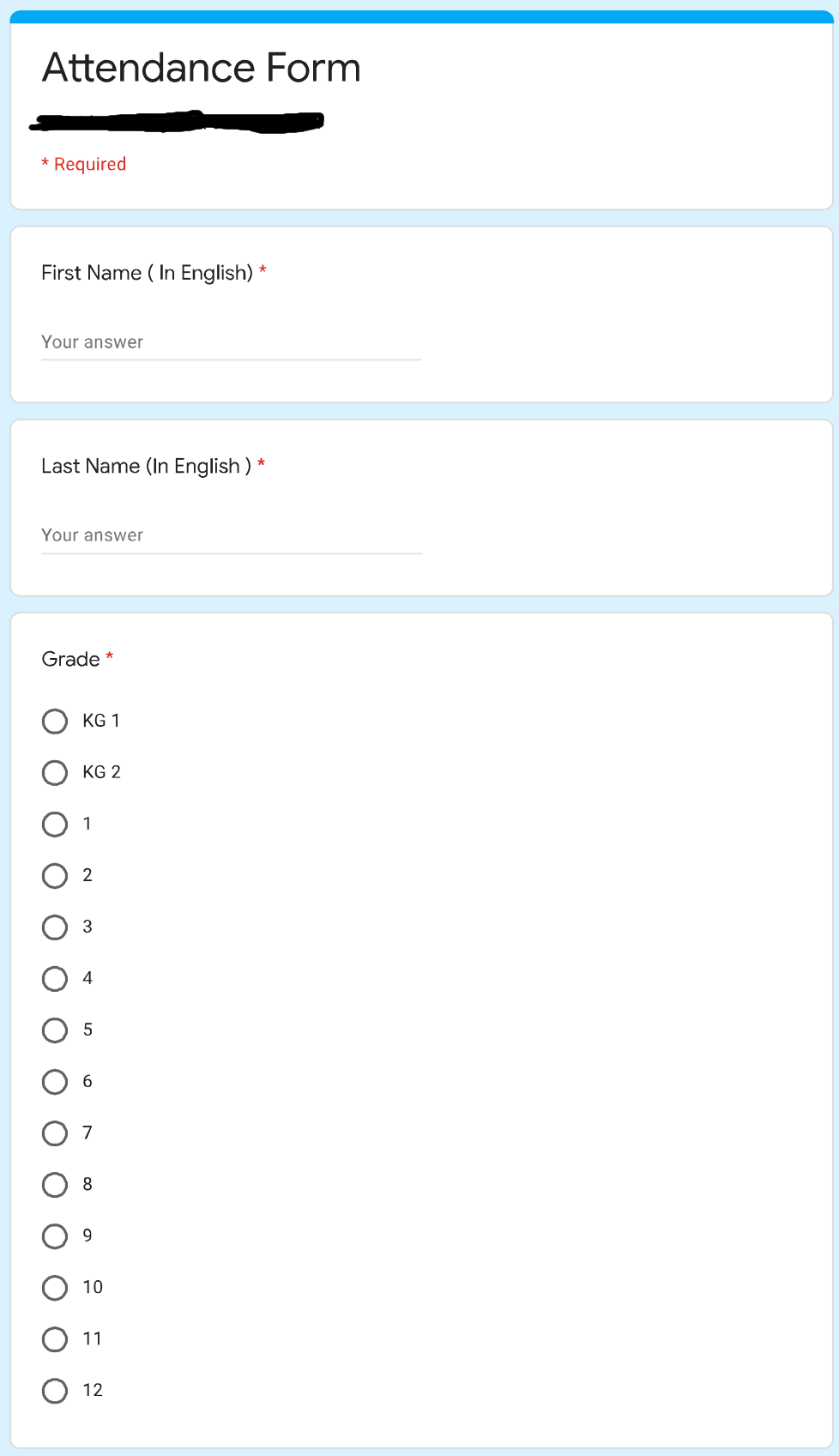Choose grade 4 option
Viewport: 839px width, 1456px height.
click(x=55, y=978)
